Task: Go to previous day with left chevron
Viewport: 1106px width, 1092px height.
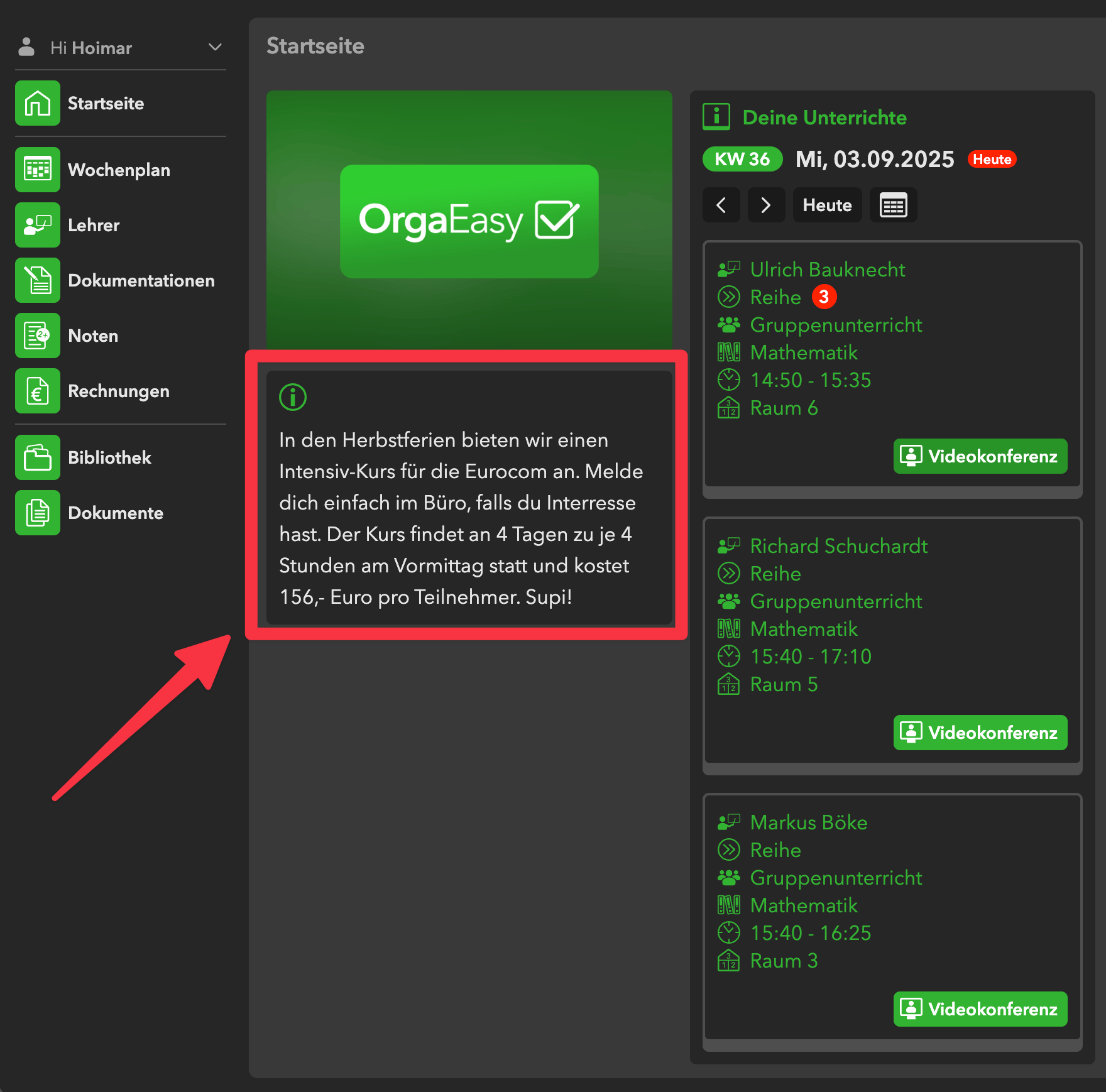Action: [721, 205]
